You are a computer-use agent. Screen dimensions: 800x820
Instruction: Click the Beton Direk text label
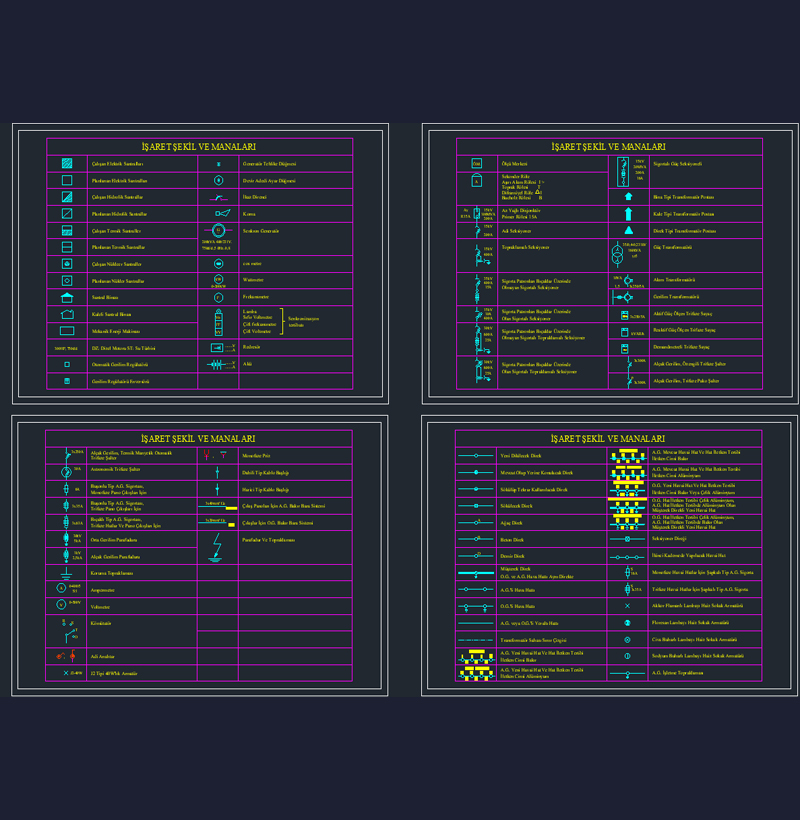coord(512,539)
